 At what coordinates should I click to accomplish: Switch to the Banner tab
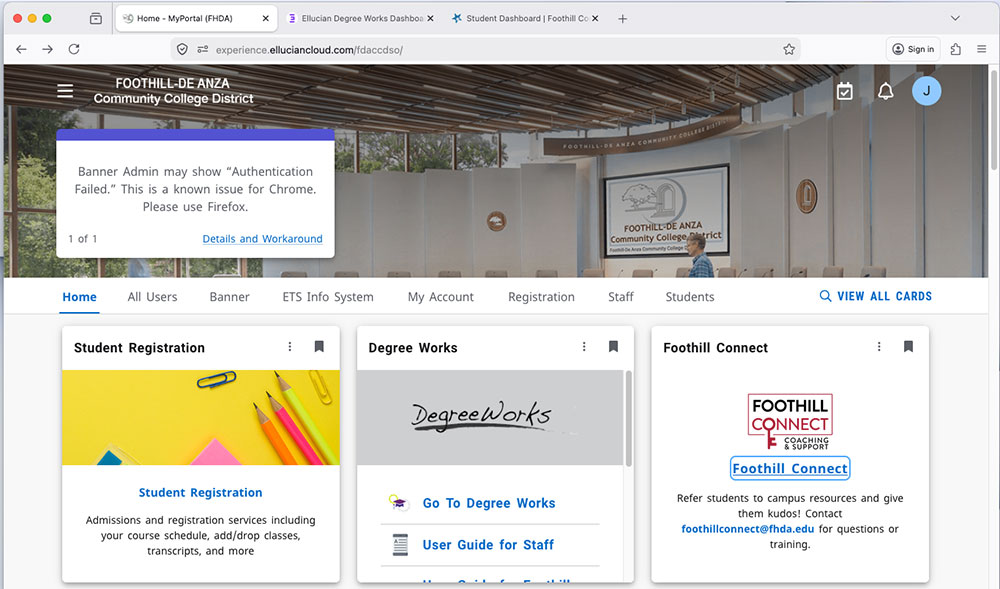pos(229,297)
